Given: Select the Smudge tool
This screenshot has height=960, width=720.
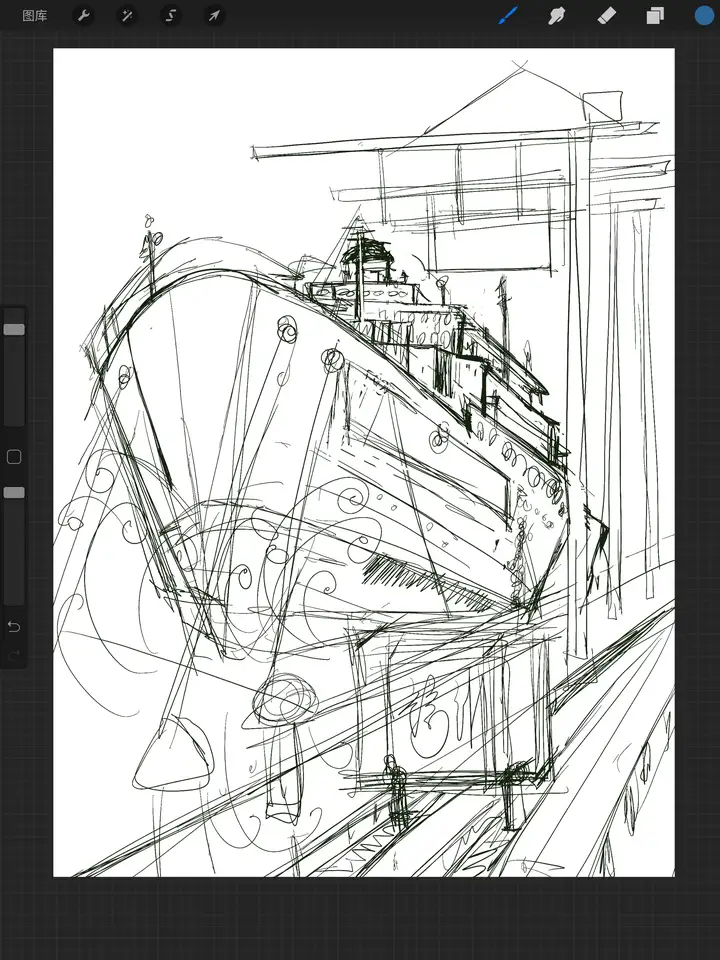Looking at the screenshot, I should click(x=557, y=16).
